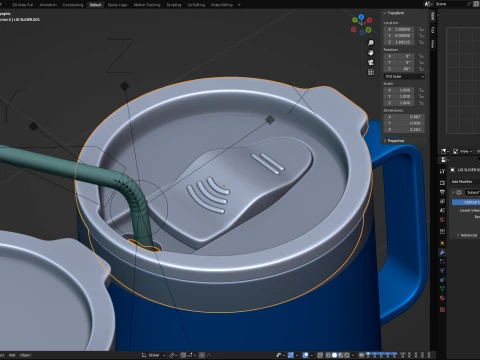
Task: Open the XYZ Euler rotation mode dropdown
Action: (404, 76)
